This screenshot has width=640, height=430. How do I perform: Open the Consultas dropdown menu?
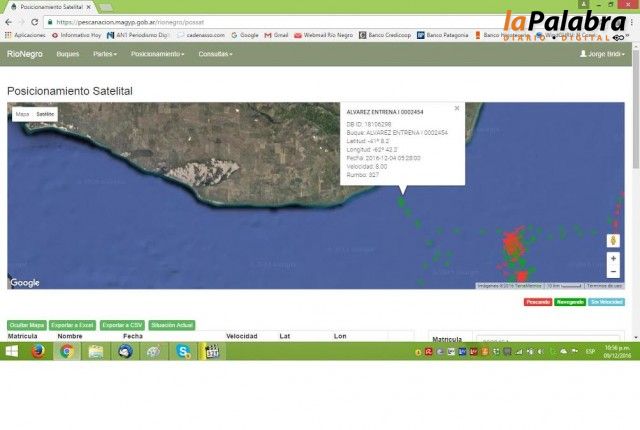tap(215, 53)
